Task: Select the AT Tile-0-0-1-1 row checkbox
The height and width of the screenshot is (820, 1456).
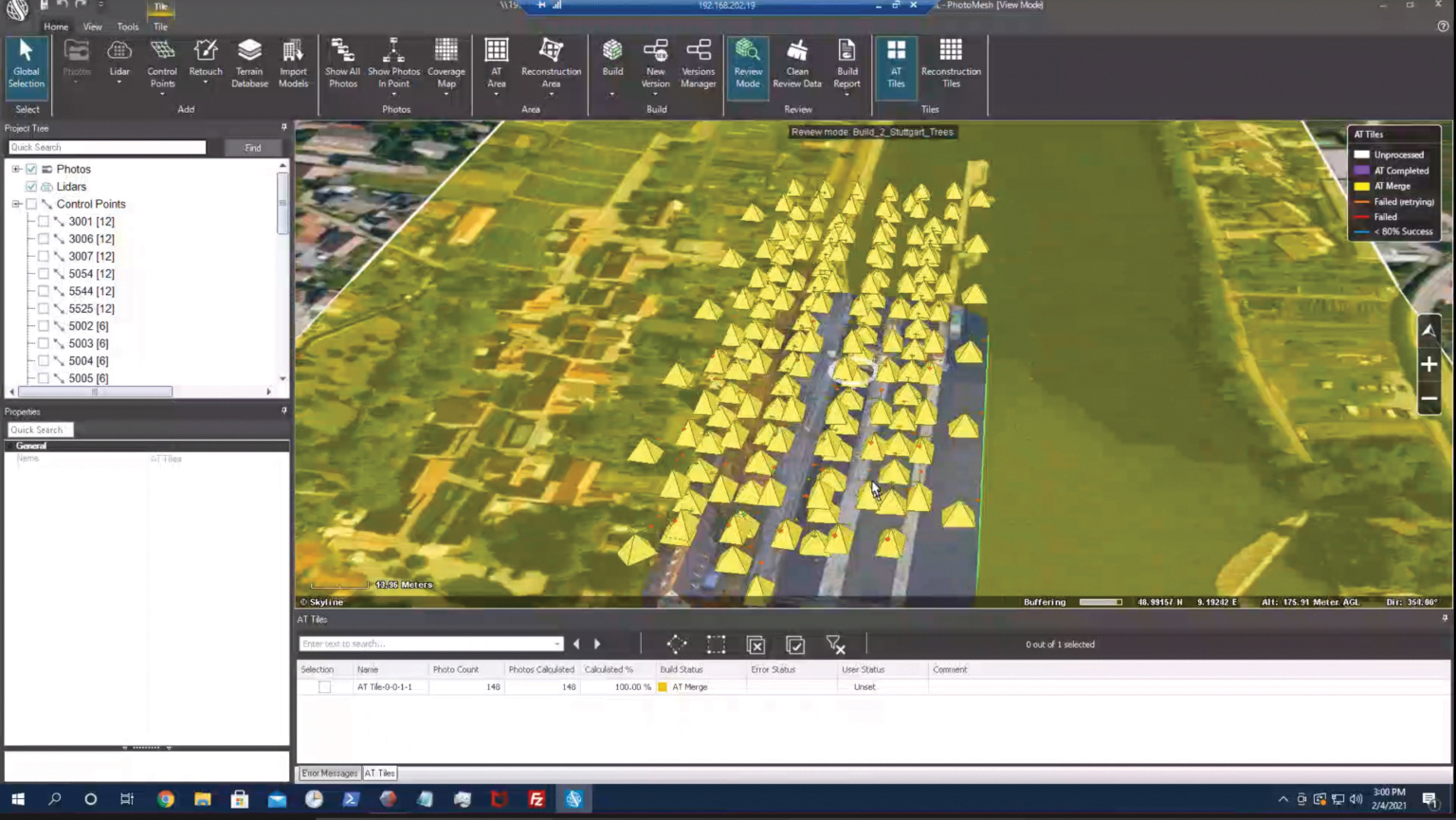Action: pos(324,687)
